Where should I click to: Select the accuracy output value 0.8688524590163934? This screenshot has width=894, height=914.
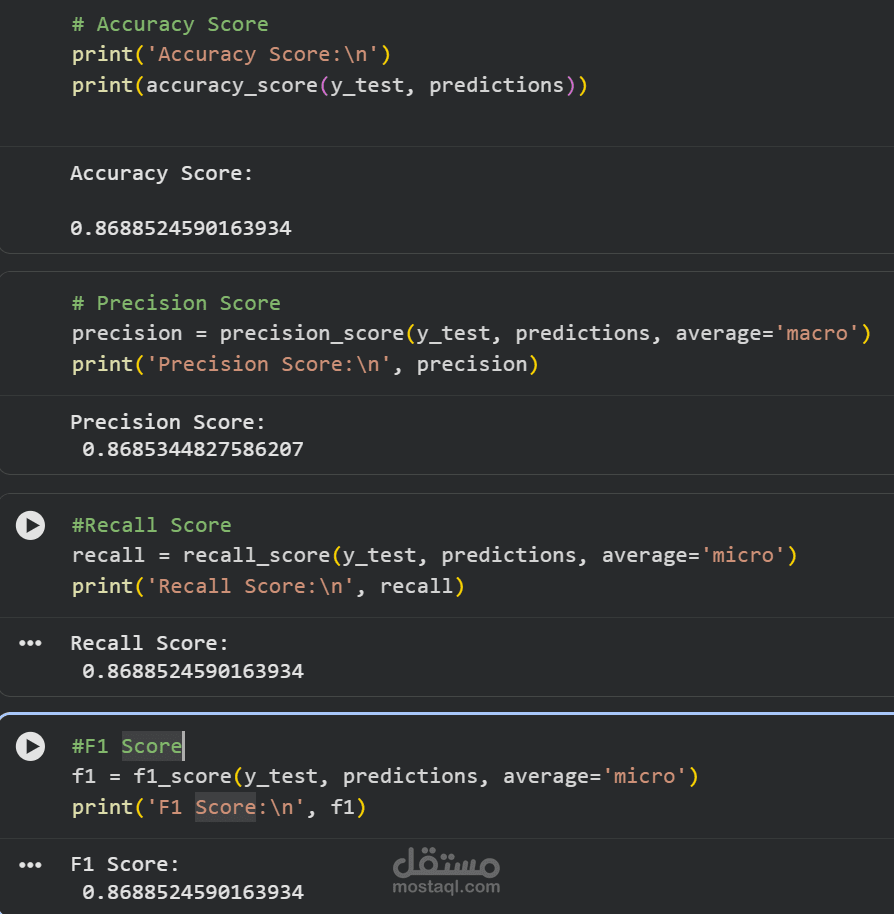(x=181, y=228)
